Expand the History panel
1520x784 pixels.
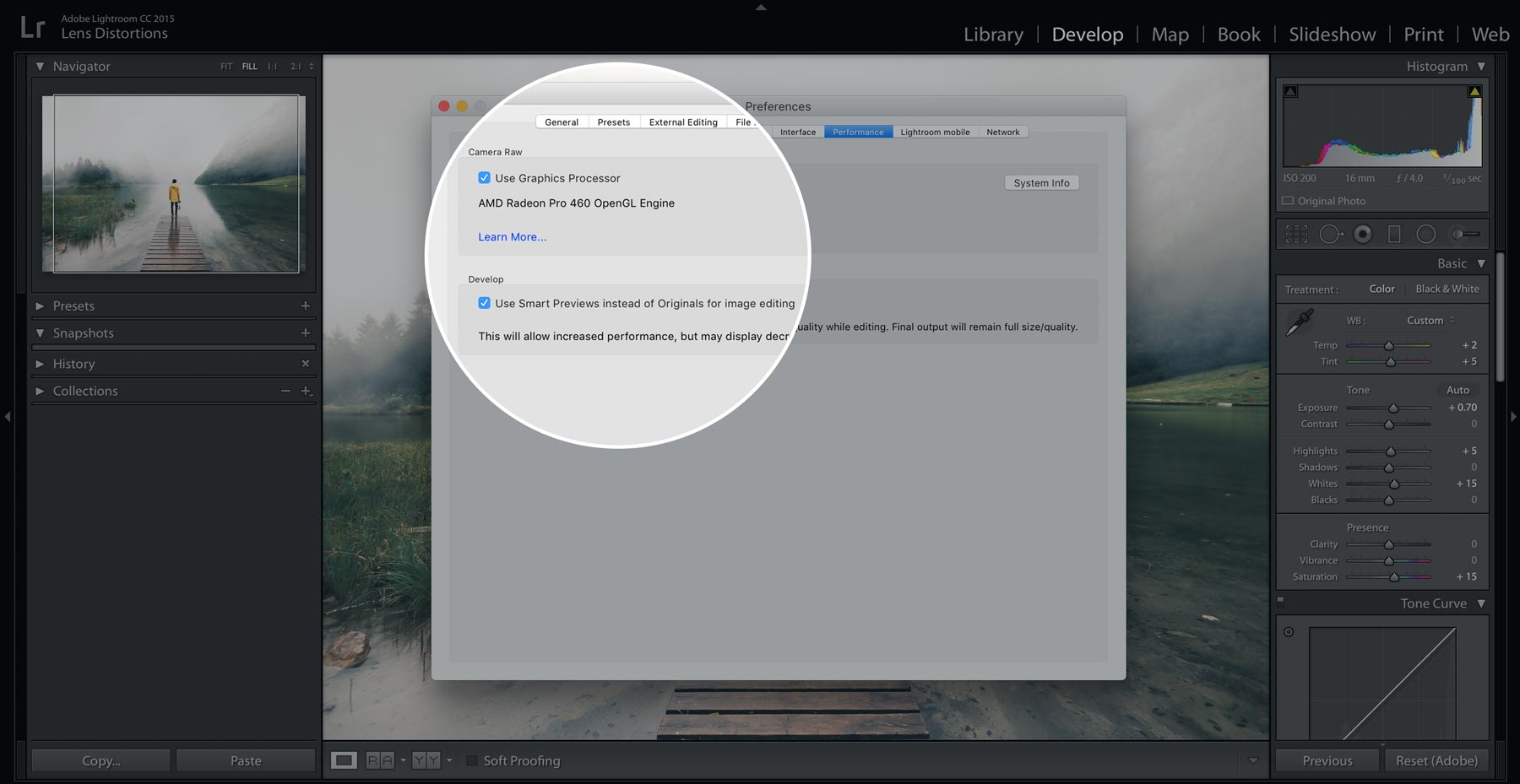(40, 364)
